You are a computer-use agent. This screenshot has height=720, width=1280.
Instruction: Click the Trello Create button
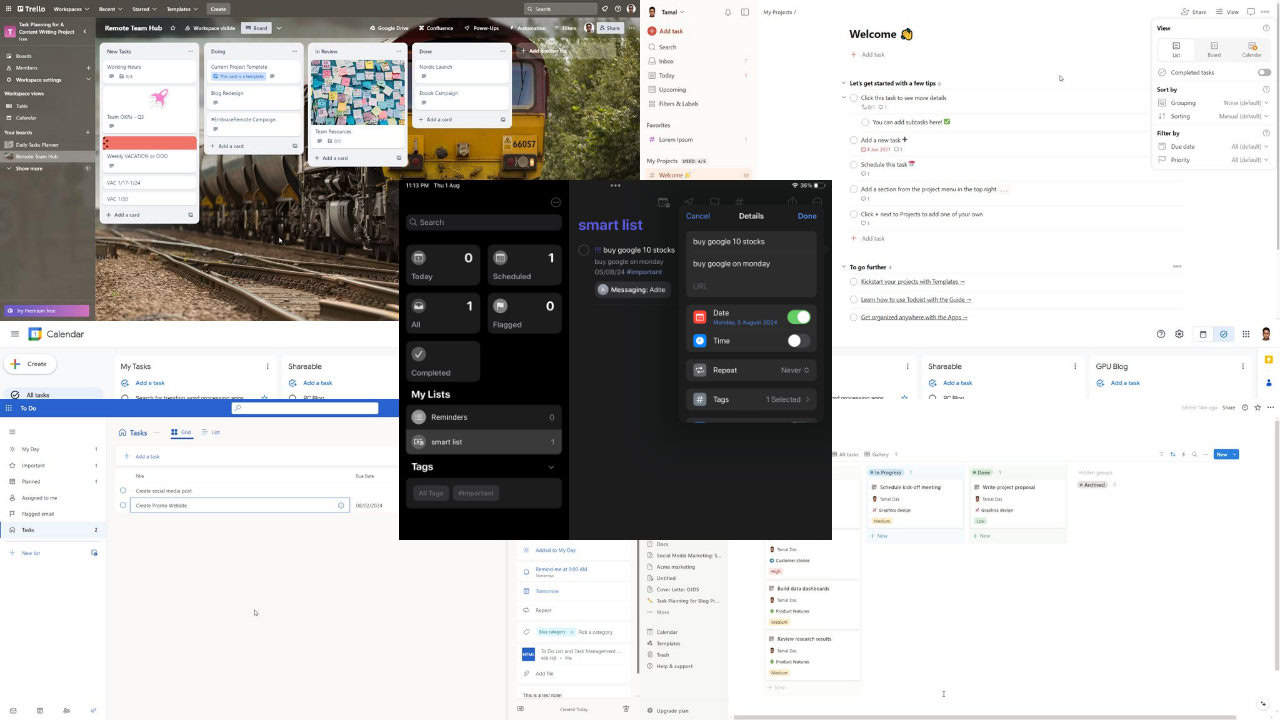pyautogui.click(x=218, y=9)
